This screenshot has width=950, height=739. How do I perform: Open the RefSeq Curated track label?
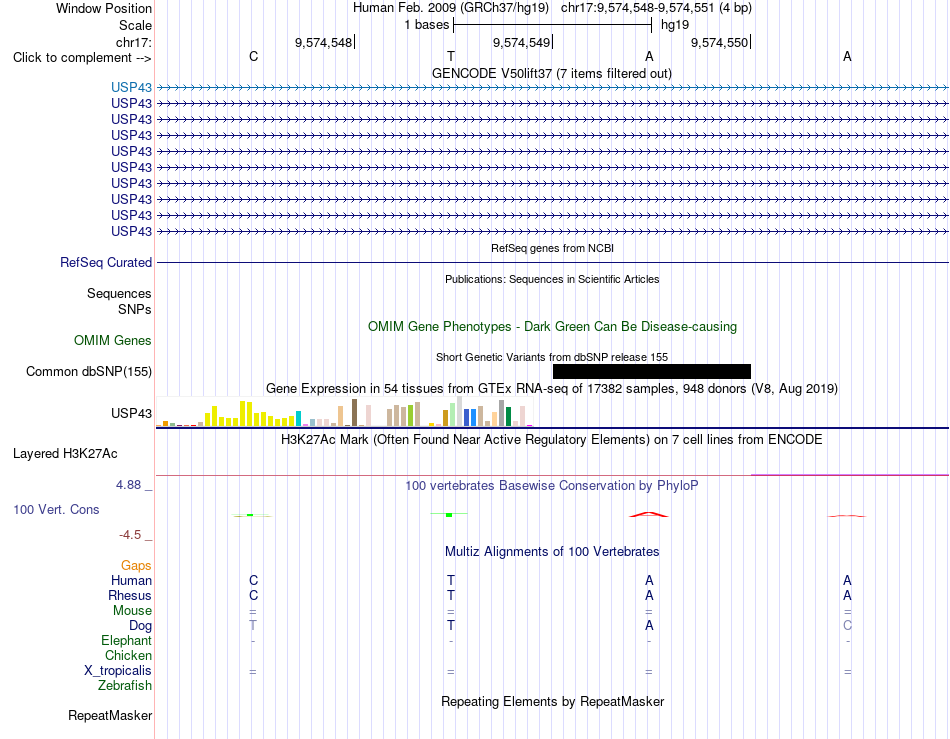coord(106,262)
